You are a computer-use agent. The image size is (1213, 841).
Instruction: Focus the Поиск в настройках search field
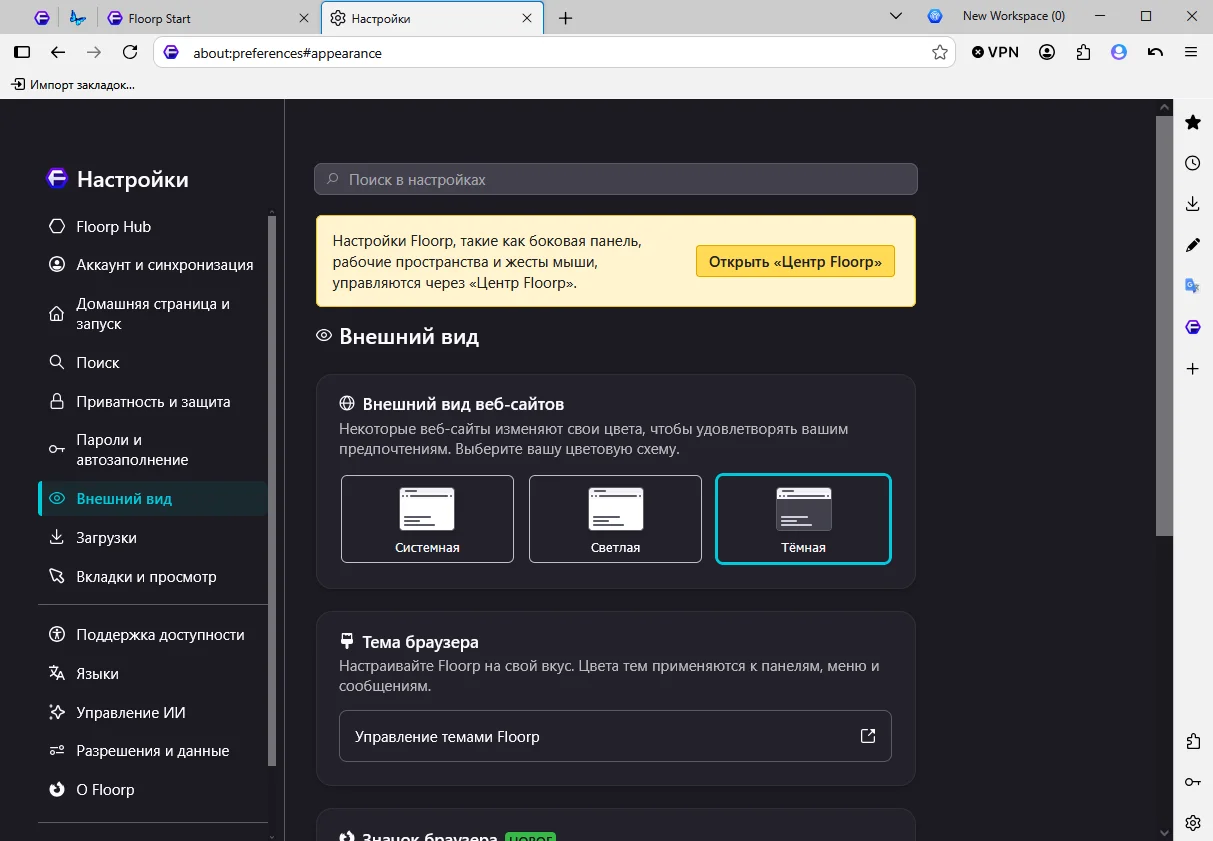[616, 179]
